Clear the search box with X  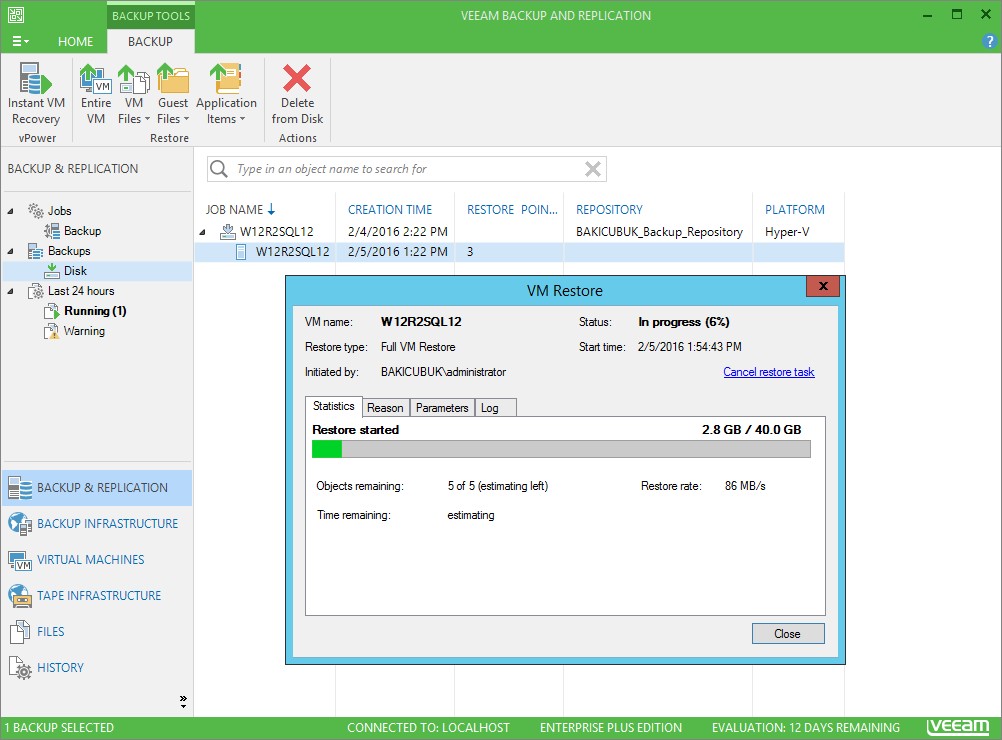[x=592, y=169]
